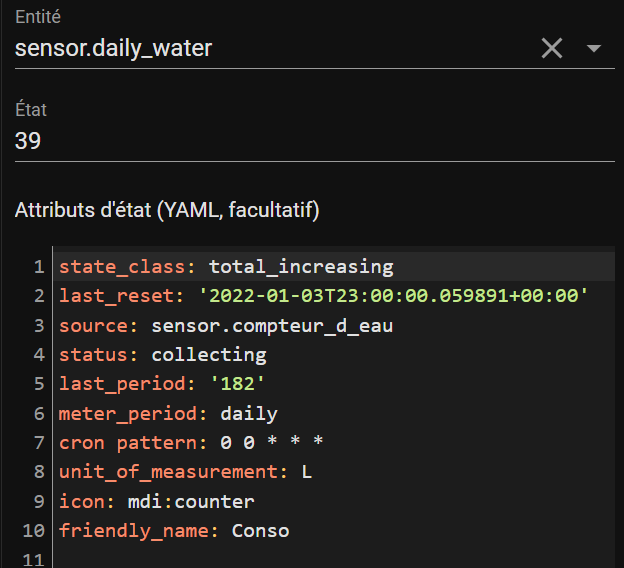Click the last_period '182' value

point(237,384)
